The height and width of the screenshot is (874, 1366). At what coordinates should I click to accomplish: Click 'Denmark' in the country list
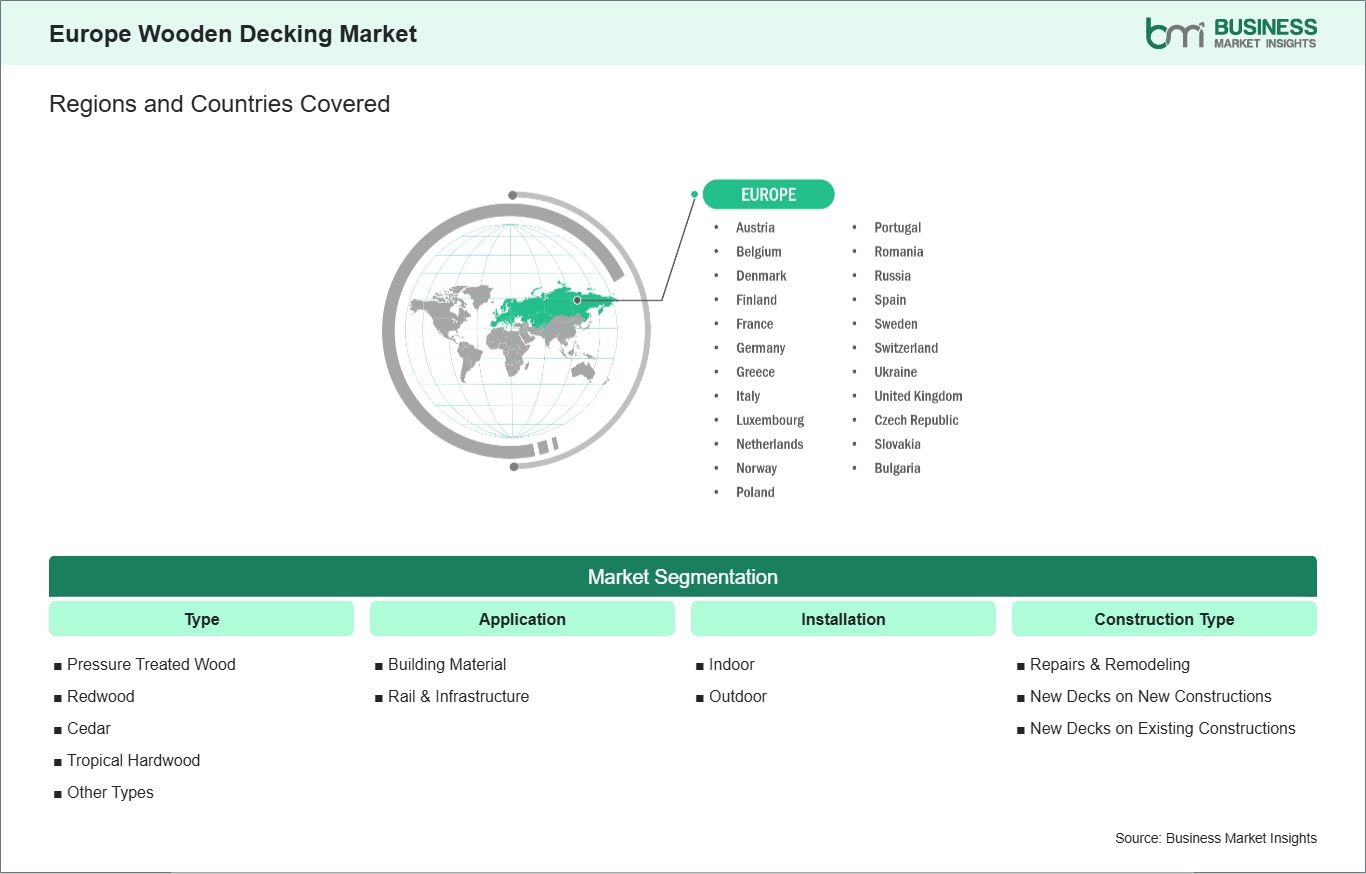pyautogui.click(x=761, y=276)
